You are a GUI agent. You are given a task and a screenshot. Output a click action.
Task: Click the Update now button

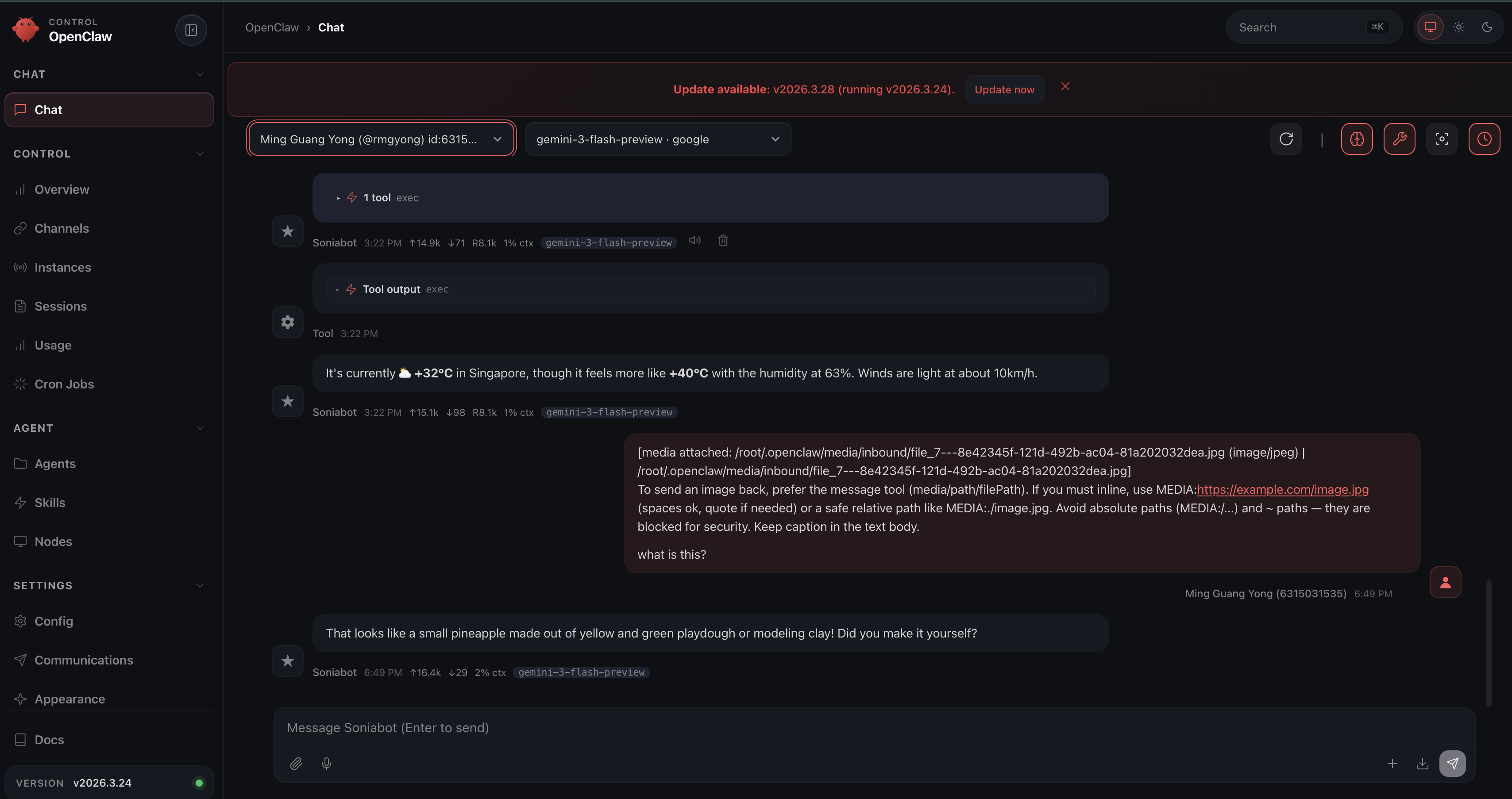pyautogui.click(x=1004, y=89)
